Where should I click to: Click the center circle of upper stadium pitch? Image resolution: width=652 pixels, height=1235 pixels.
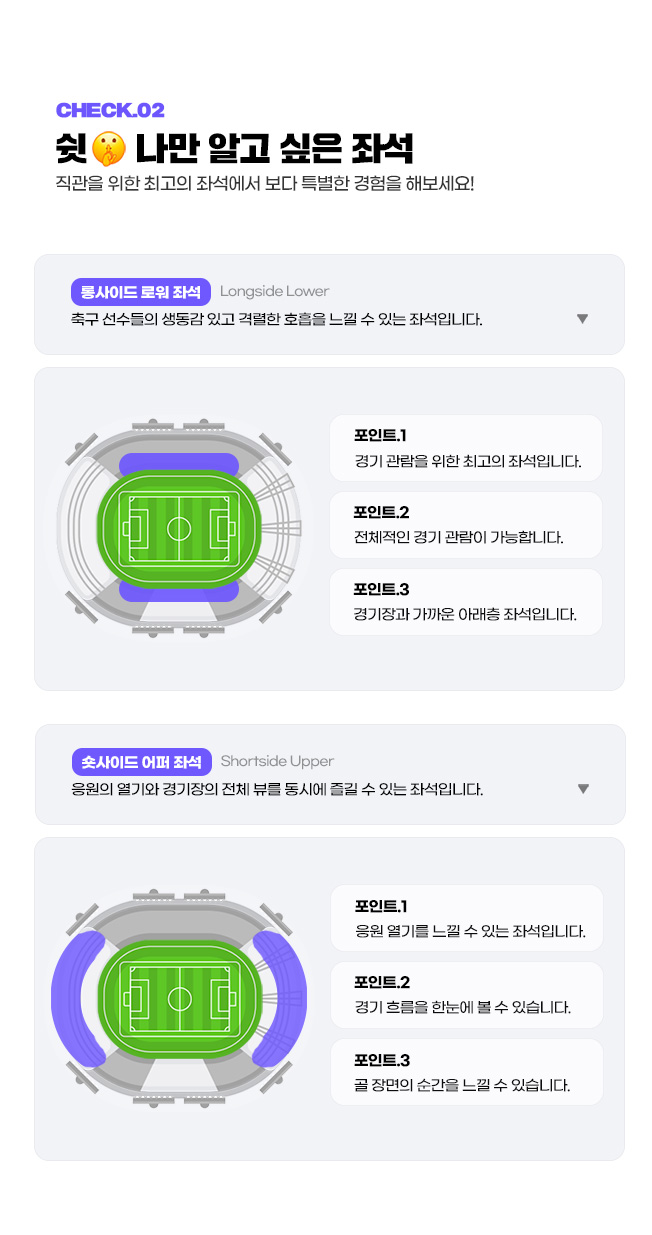click(179, 527)
